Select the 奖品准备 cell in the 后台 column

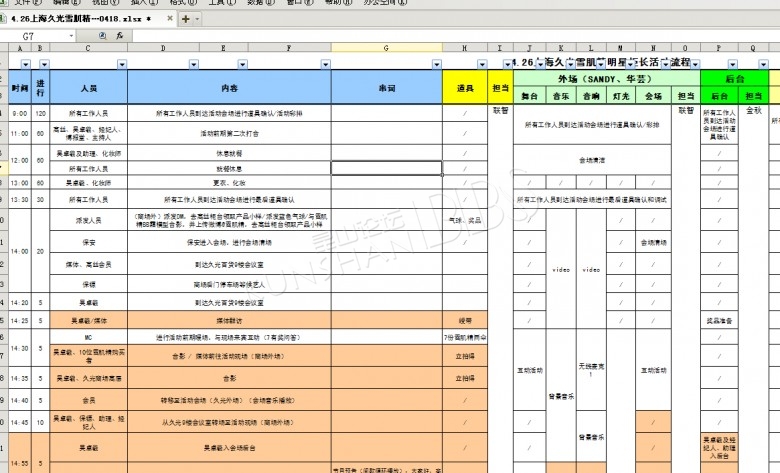719,321
